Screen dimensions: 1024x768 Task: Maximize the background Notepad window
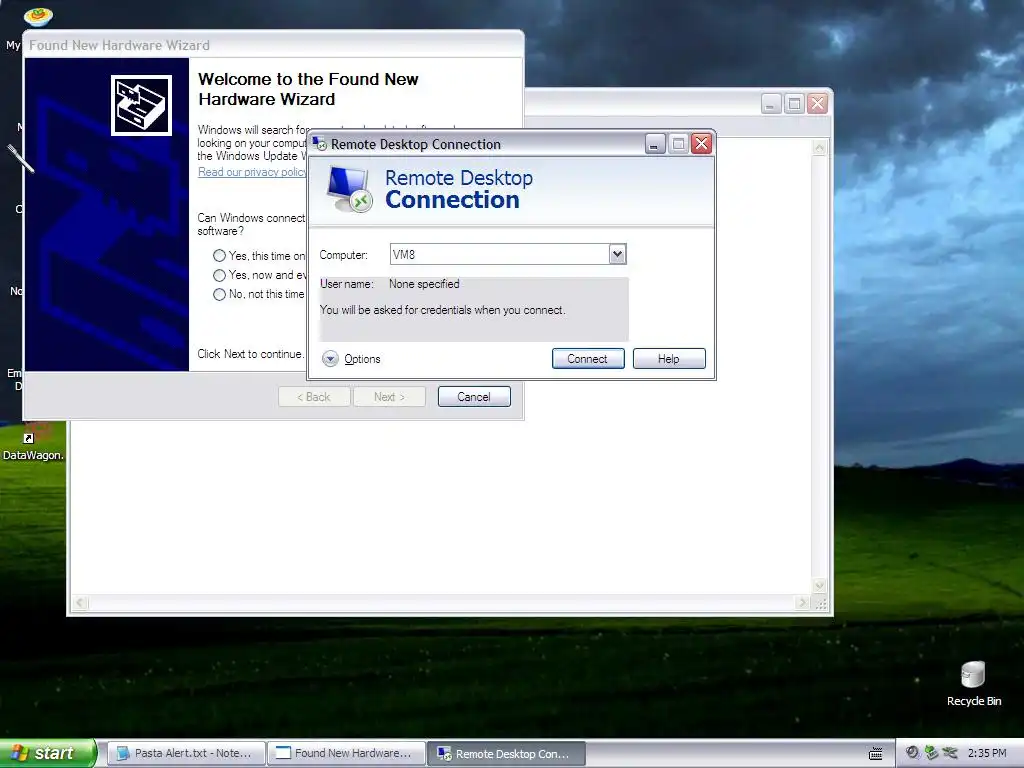[794, 104]
